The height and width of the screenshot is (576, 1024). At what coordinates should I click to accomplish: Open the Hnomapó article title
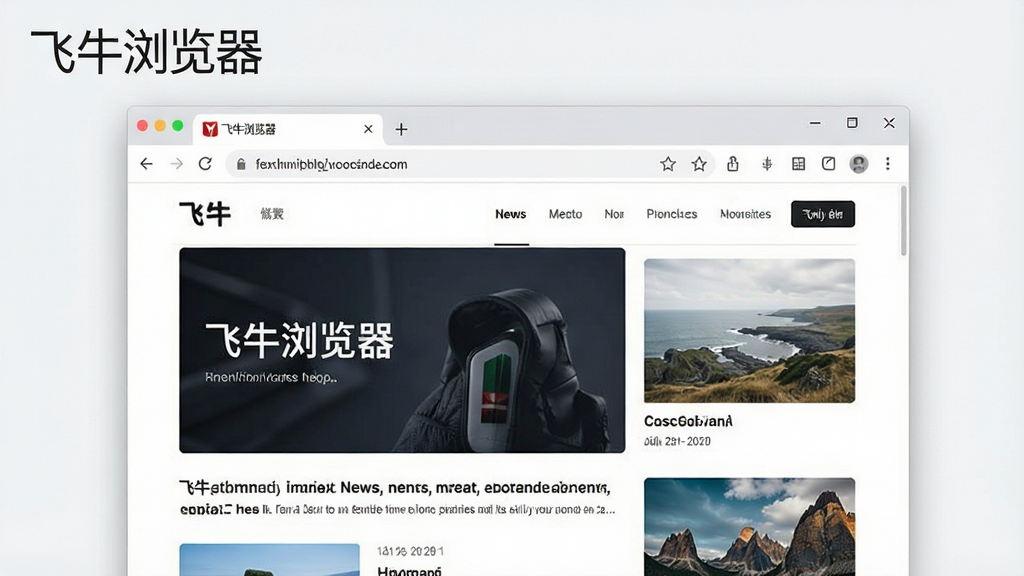coord(409,571)
